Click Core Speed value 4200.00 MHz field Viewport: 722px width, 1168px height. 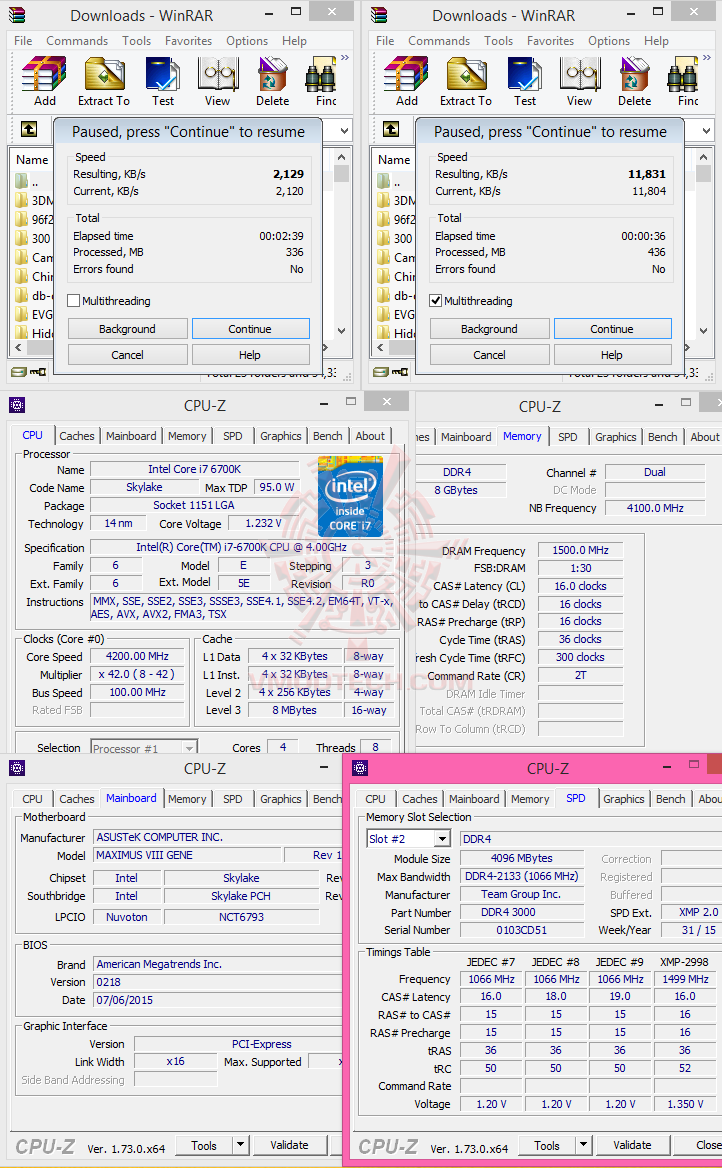pyautogui.click(x=137, y=656)
